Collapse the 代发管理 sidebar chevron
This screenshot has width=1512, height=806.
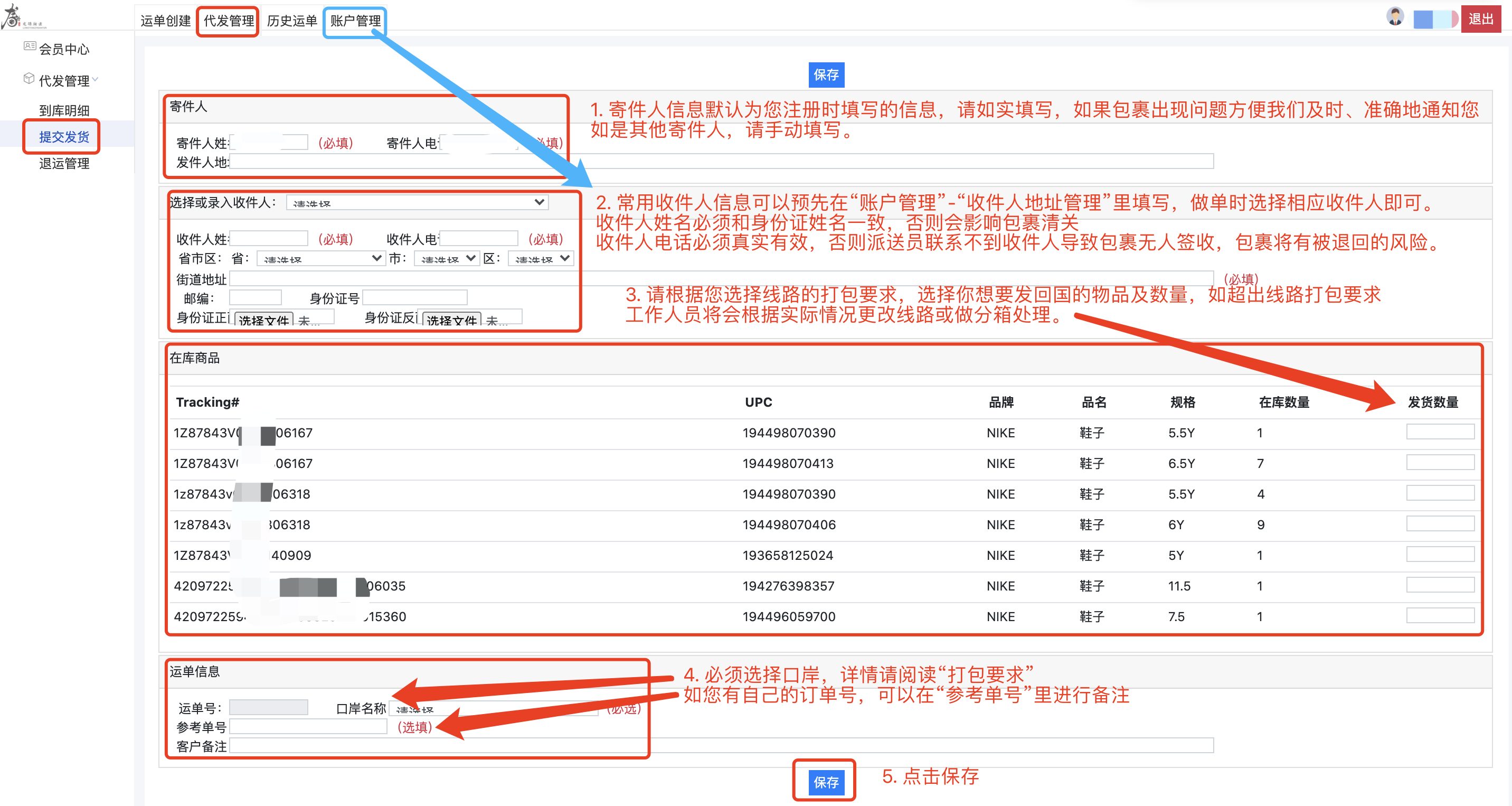coord(95,79)
